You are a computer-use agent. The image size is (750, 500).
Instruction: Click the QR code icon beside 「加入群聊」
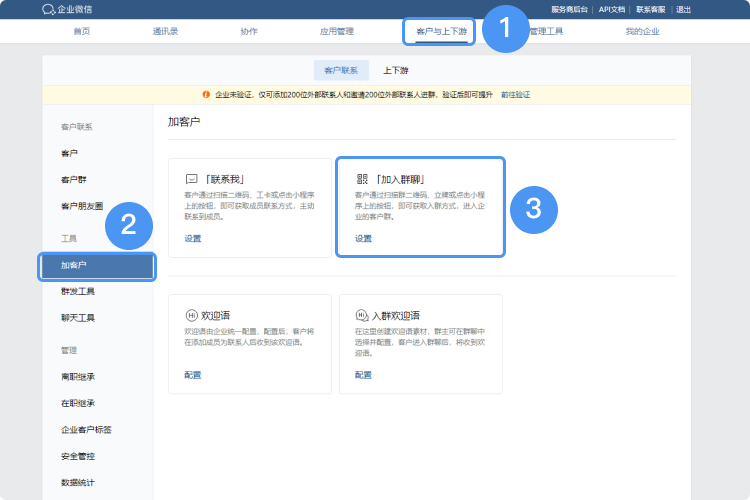point(361,179)
